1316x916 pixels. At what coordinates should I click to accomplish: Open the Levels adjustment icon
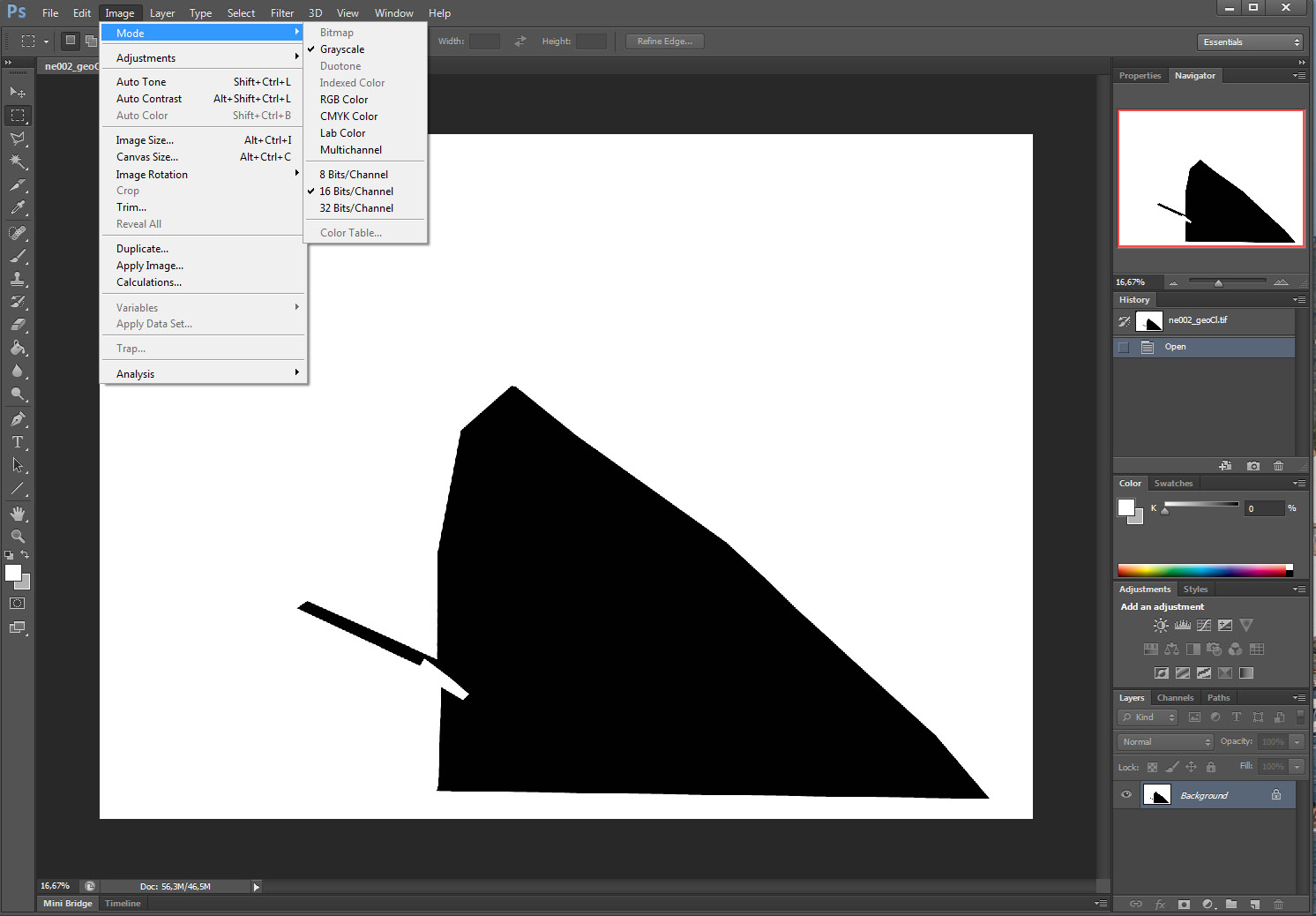(x=1183, y=625)
